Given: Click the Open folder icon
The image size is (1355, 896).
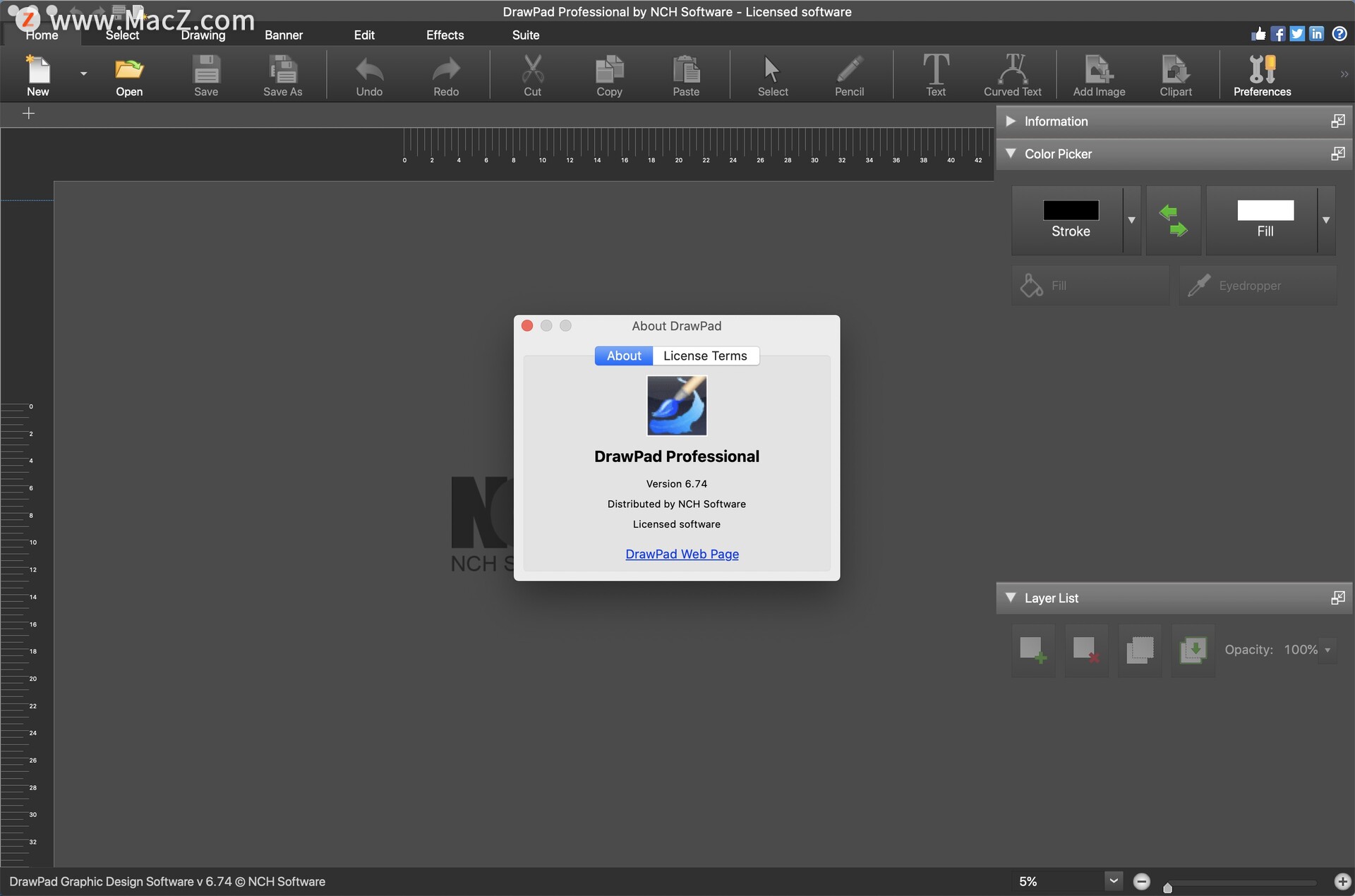Looking at the screenshot, I should [x=129, y=69].
